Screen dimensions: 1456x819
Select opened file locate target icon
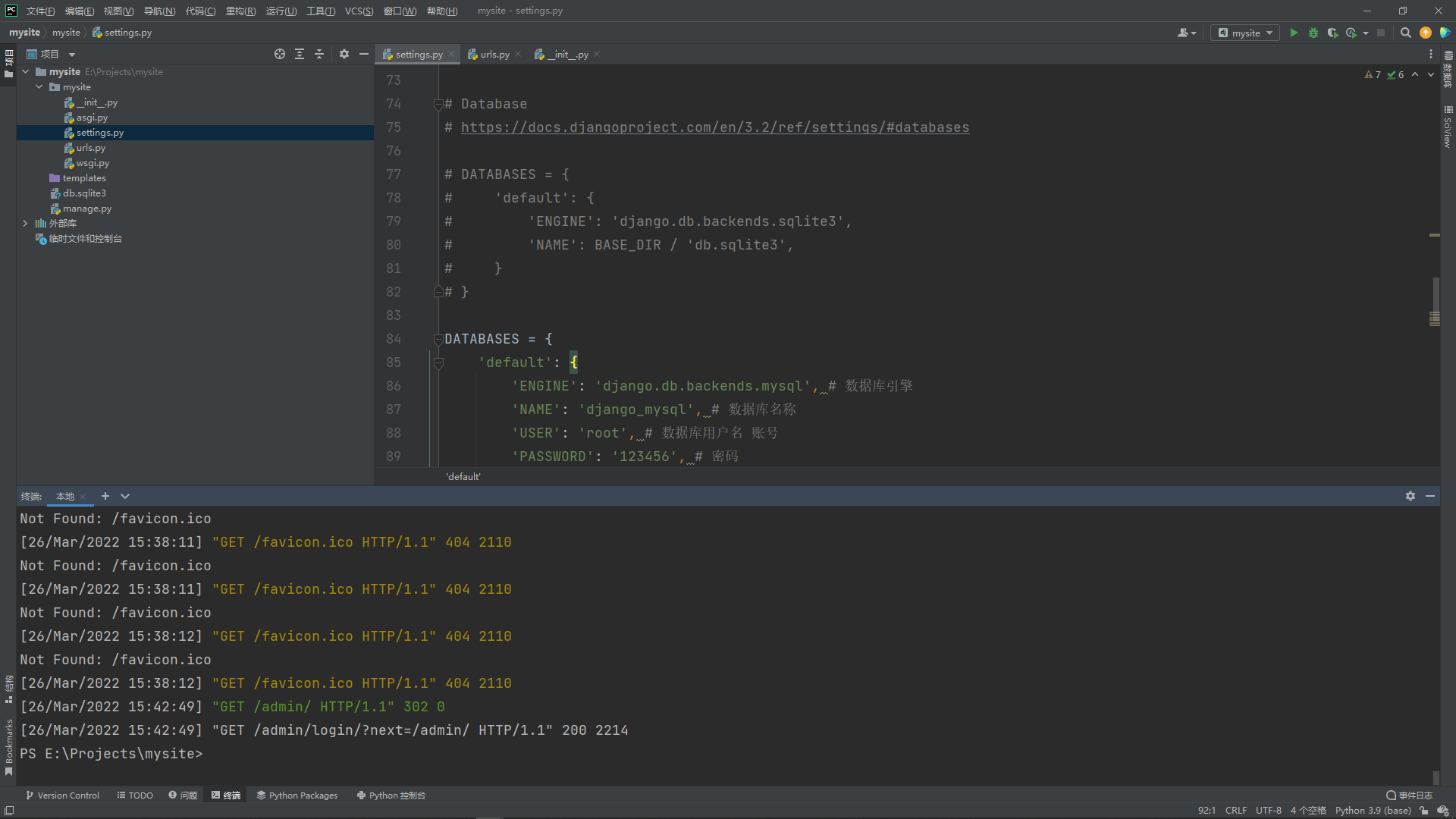(x=280, y=54)
